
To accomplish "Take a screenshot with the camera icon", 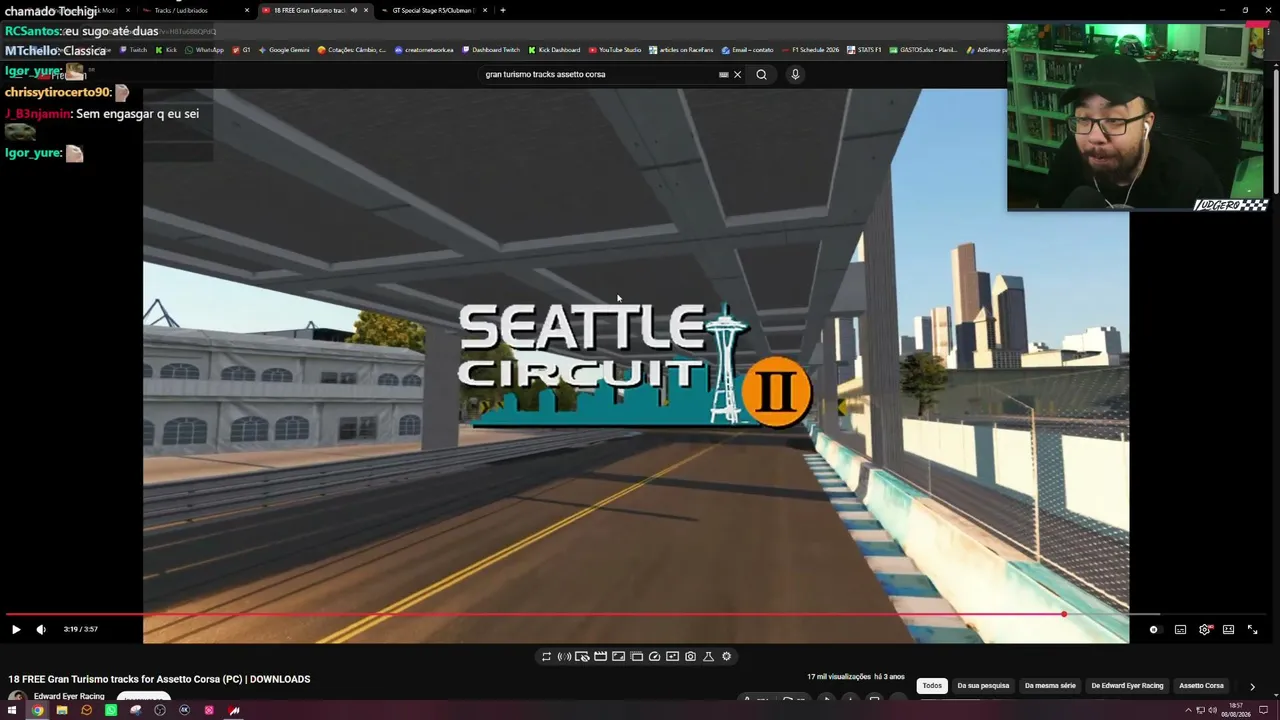I will click(690, 657).
